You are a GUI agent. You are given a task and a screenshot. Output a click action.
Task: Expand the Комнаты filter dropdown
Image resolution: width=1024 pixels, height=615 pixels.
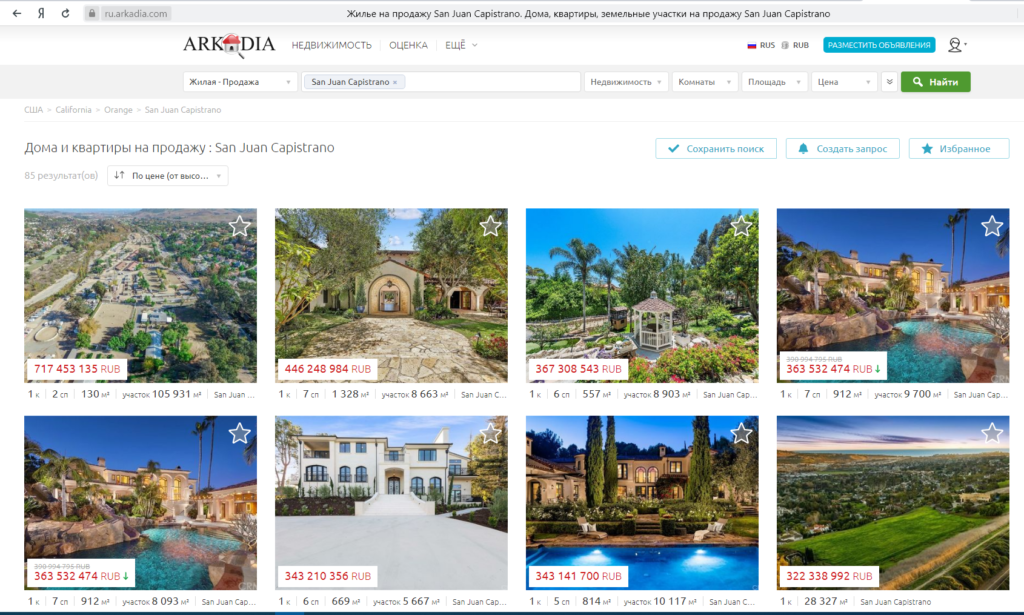click(705, 82)
